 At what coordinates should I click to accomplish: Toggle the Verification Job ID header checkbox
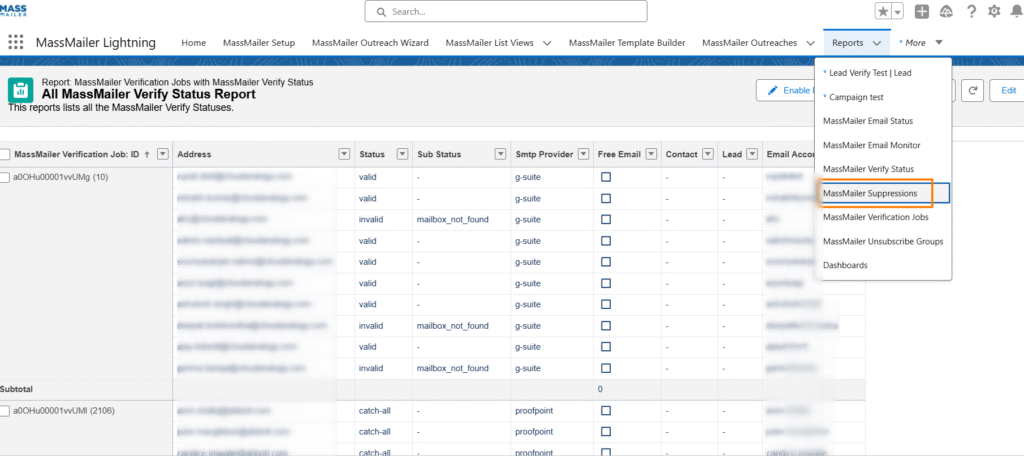6,154
